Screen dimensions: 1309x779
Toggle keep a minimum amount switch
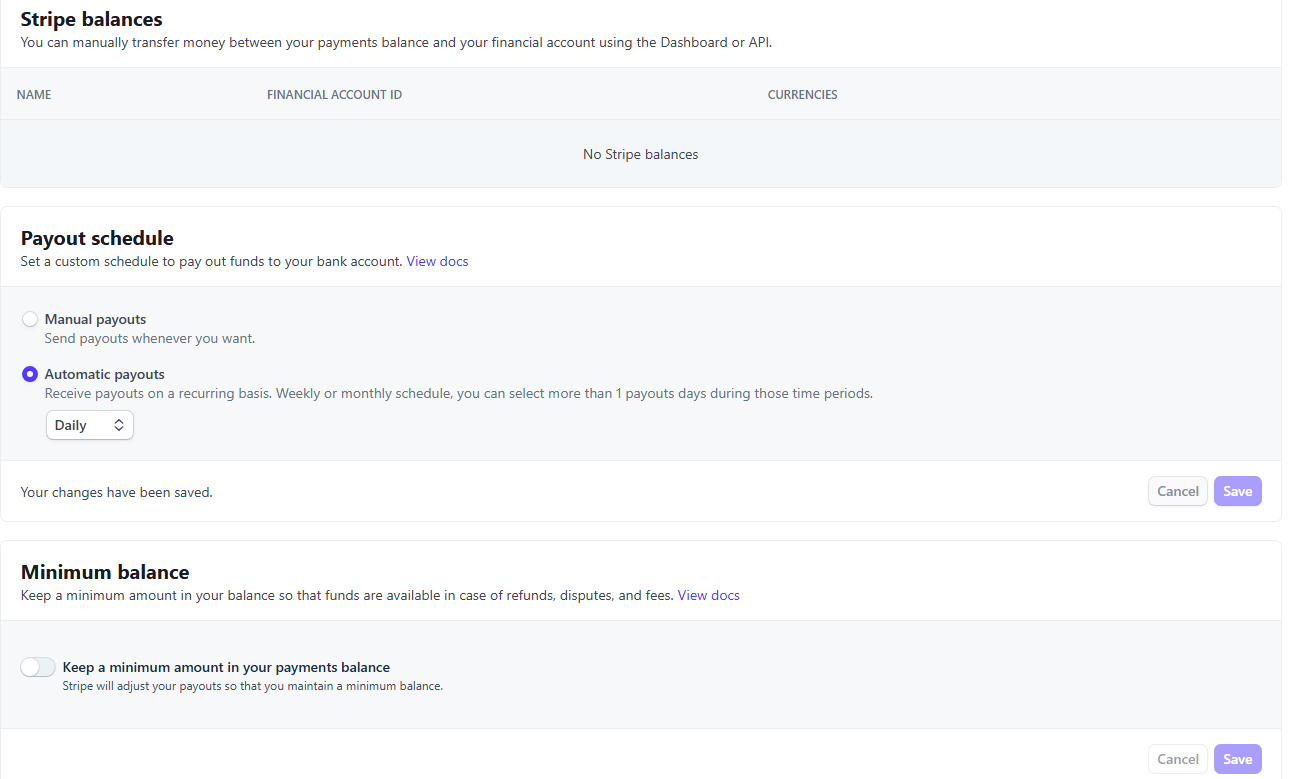point(38,667)
